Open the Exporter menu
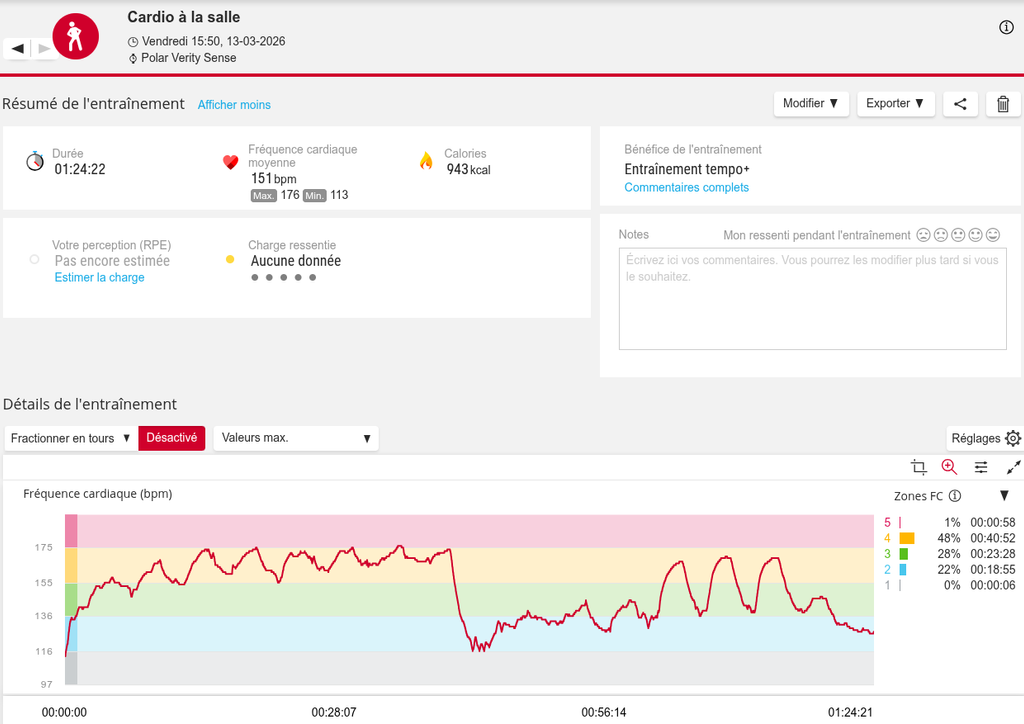Viewport: 1024px width, 724px height. pos(895,104)
